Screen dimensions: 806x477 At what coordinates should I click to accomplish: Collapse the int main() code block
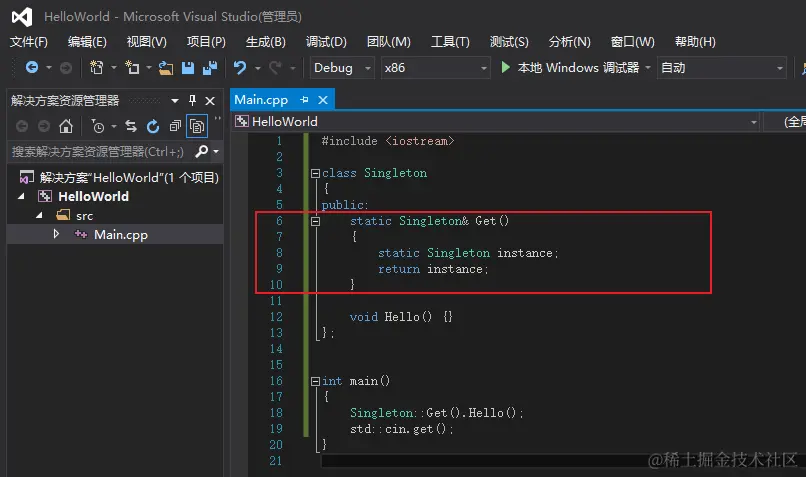coord(316,381)
